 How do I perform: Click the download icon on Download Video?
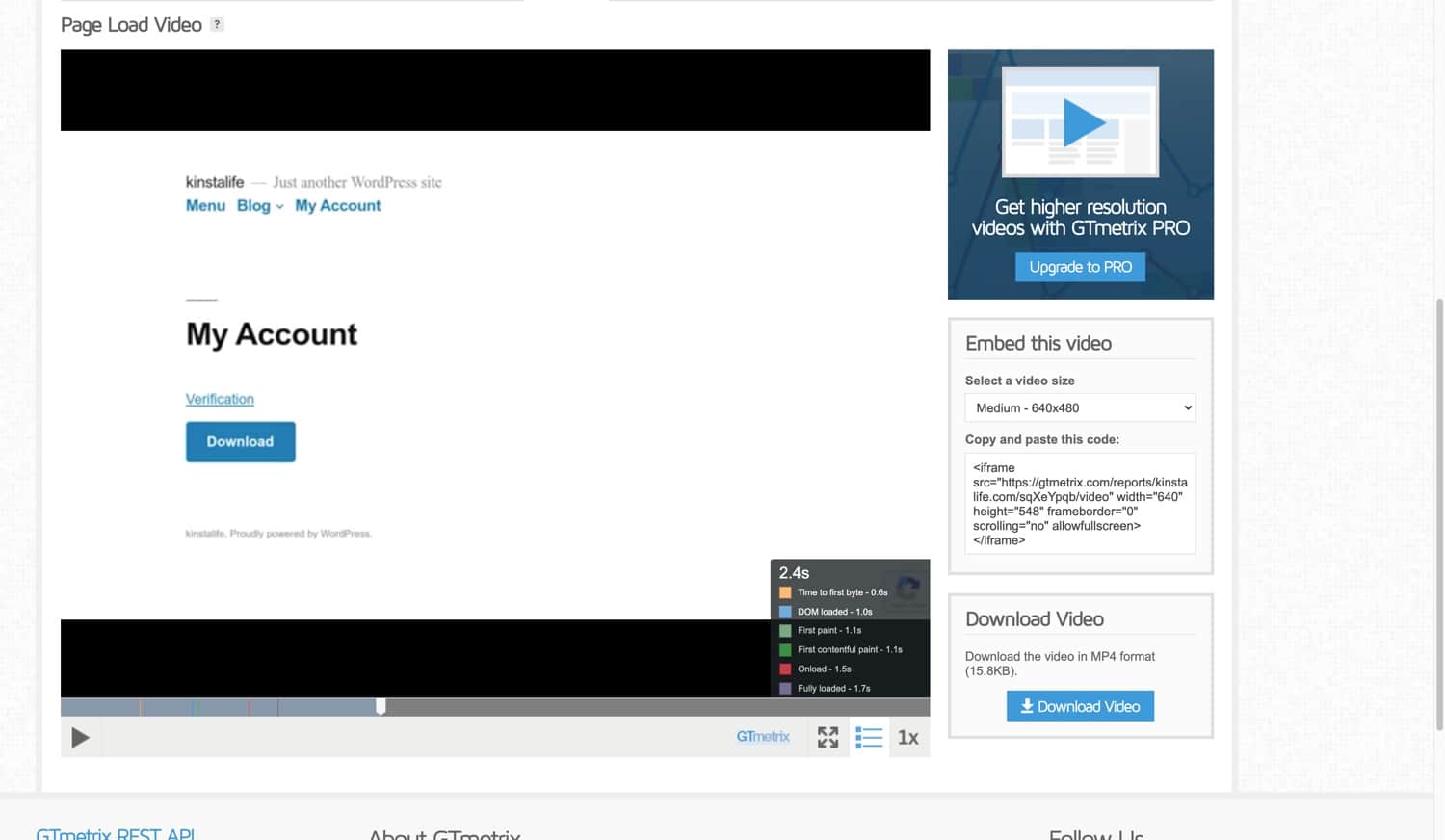click(x=1027, y=705)
